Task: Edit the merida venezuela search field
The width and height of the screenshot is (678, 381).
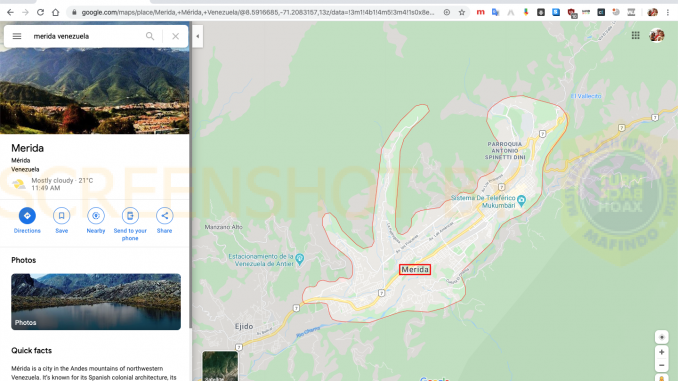Action: (x=86, y=36)
